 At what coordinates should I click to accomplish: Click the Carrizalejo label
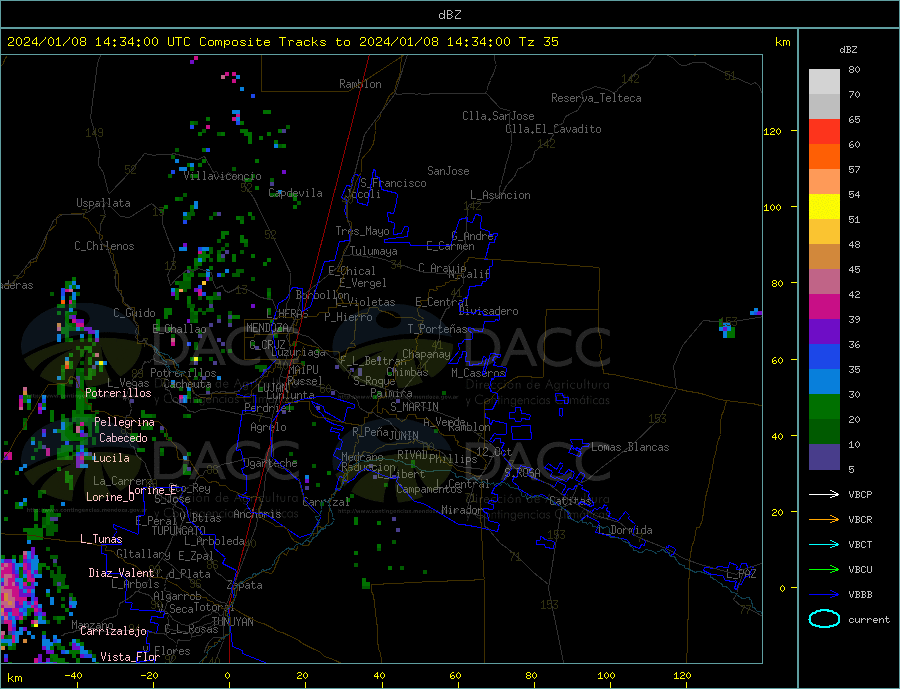(113, 631)
